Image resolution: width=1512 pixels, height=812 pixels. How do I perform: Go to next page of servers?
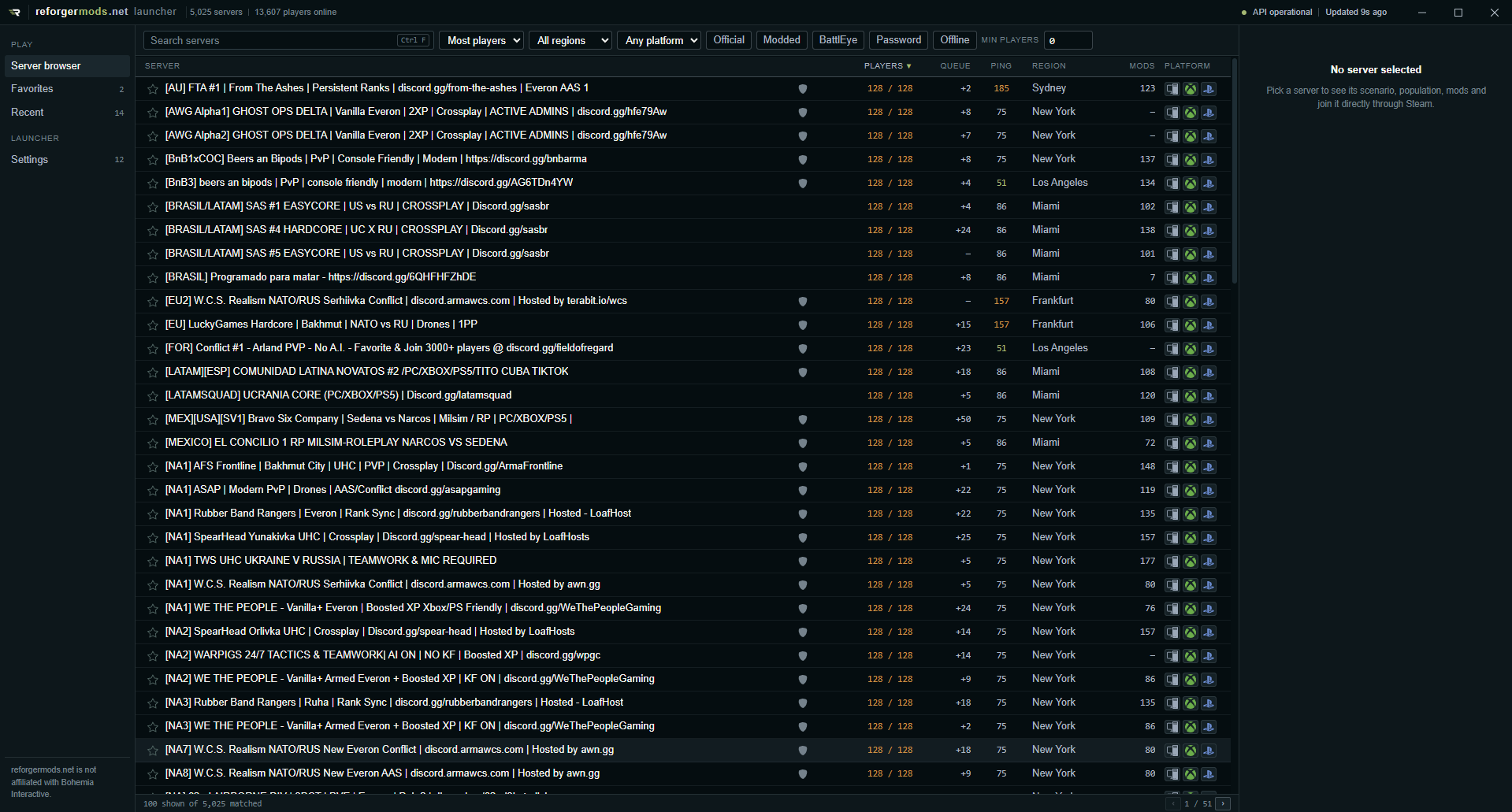point(1223,803)
